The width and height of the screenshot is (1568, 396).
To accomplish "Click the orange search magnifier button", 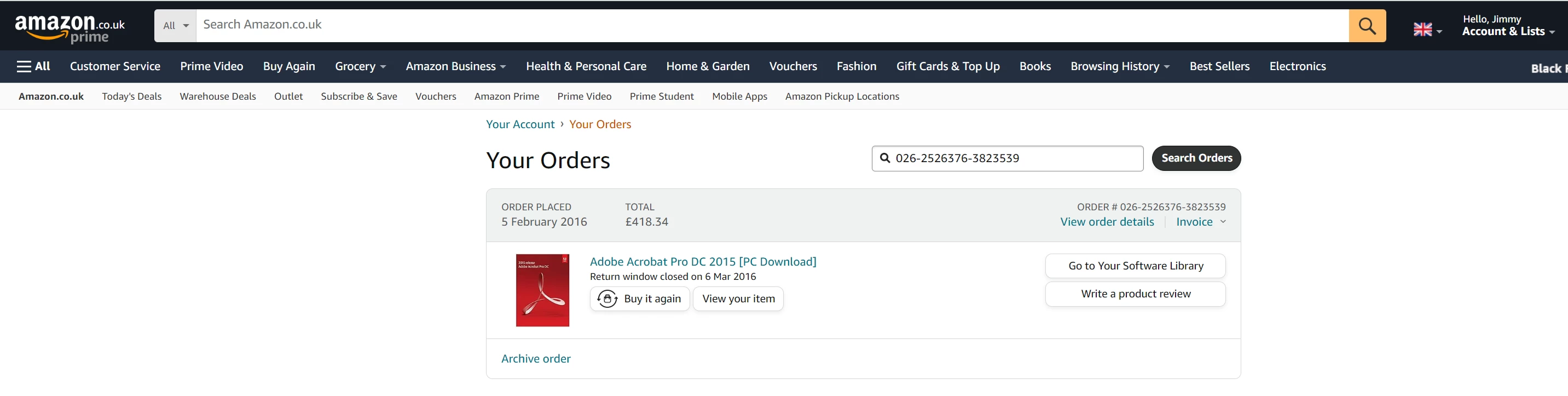I will point(1367,26).
